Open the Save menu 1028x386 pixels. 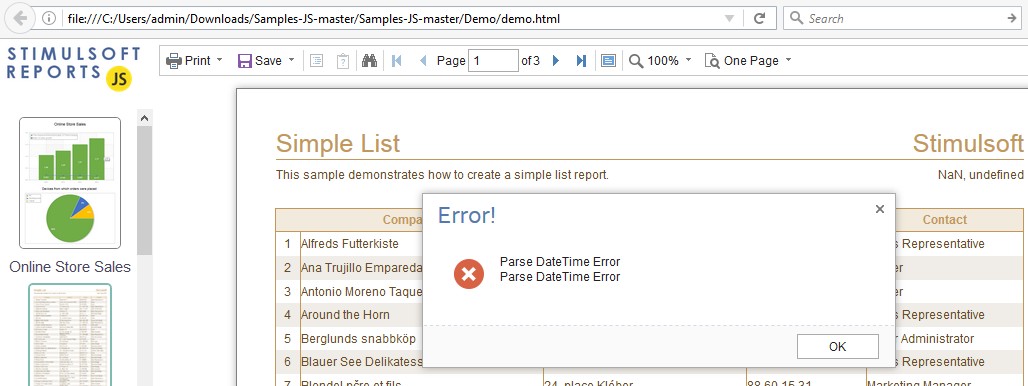266,60
